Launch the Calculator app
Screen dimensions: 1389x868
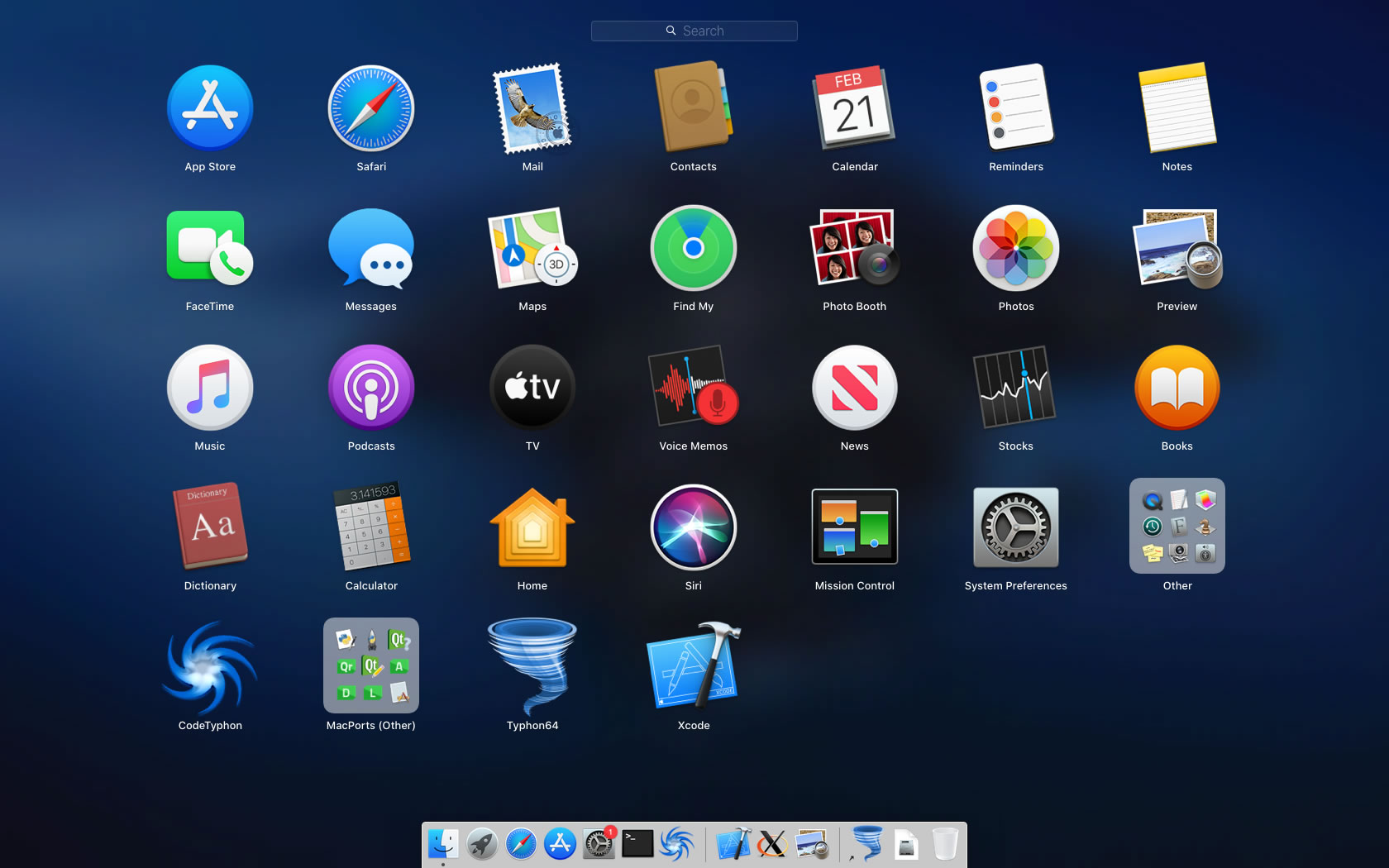371,527
